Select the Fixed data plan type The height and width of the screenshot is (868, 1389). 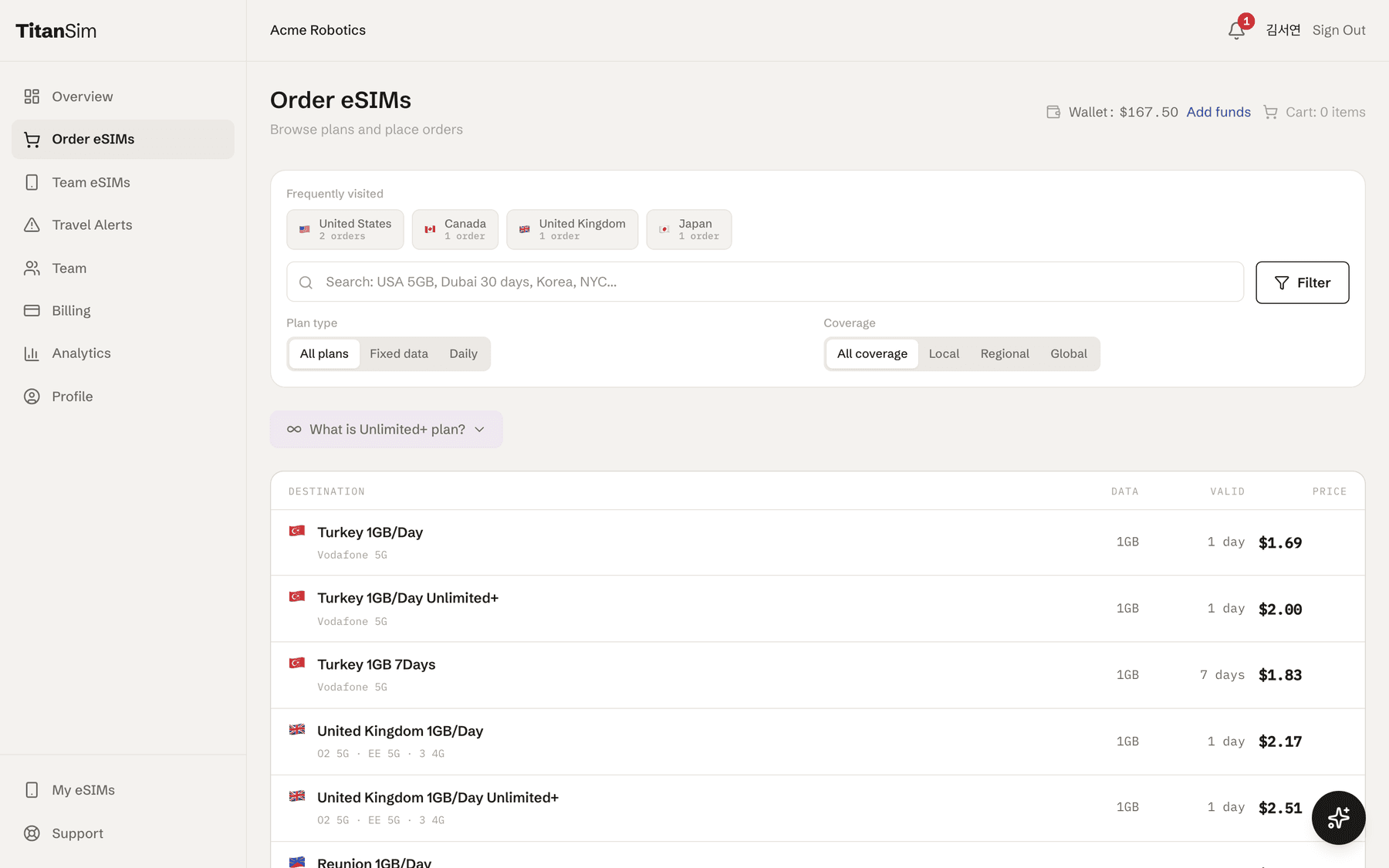tap(399, 354)
